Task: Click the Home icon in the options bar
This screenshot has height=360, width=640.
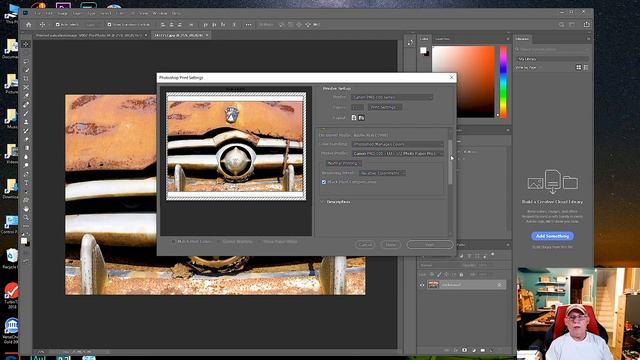Action: pos(29,24)
